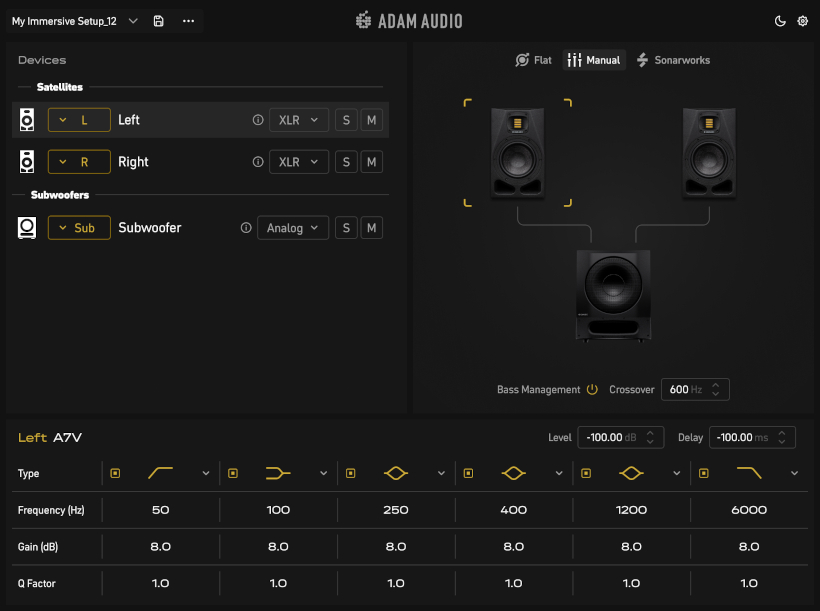
Task: Select the Right speaker device icon
Action: [27, 162]
